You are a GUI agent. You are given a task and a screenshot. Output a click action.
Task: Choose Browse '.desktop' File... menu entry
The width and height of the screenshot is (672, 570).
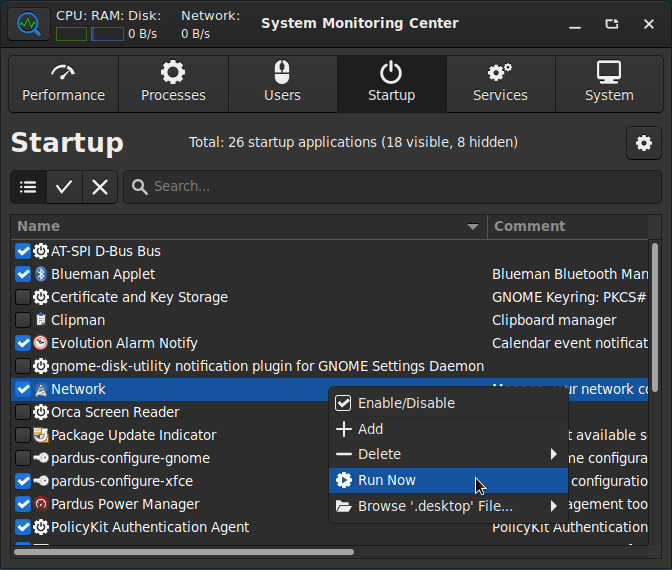(448, 506)
